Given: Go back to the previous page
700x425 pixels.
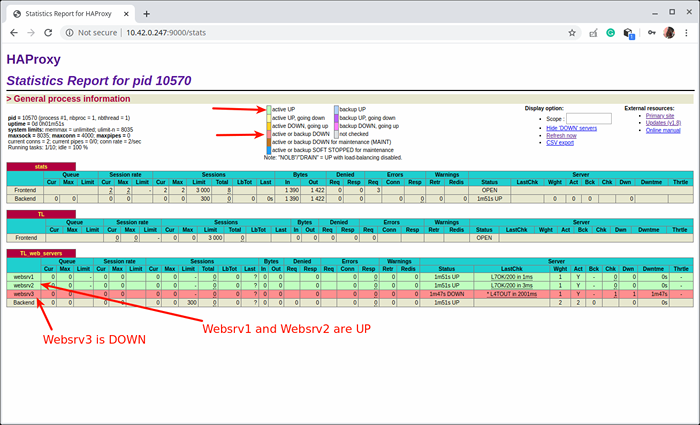Looking at the screenshot, I should [x=14, y=33].
